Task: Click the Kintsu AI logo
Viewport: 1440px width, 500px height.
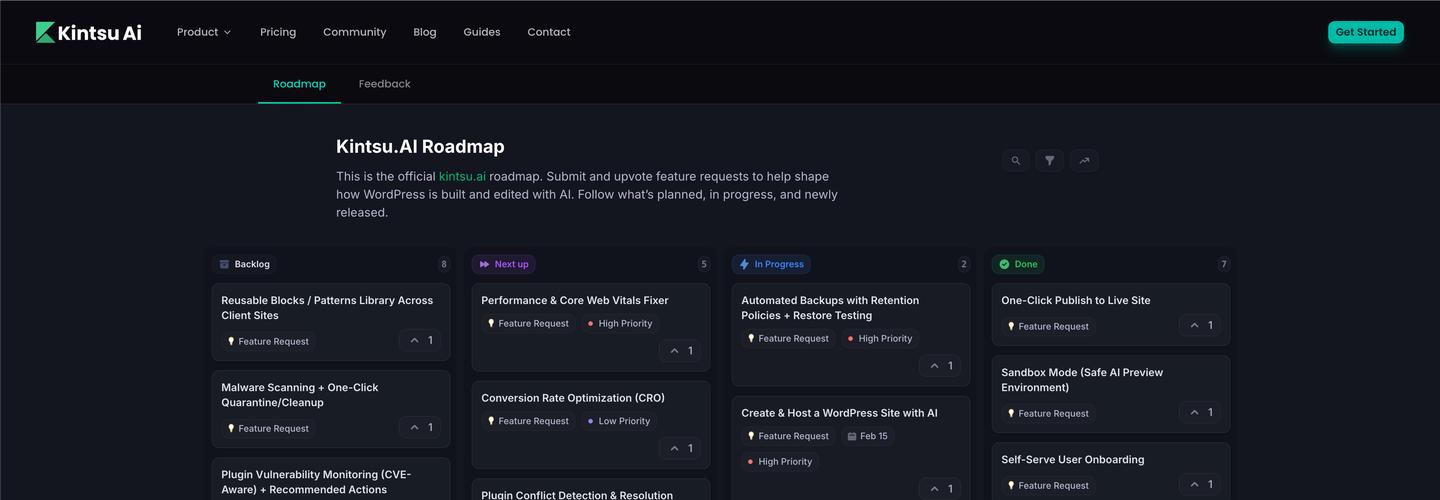Action: pos(89,32)
